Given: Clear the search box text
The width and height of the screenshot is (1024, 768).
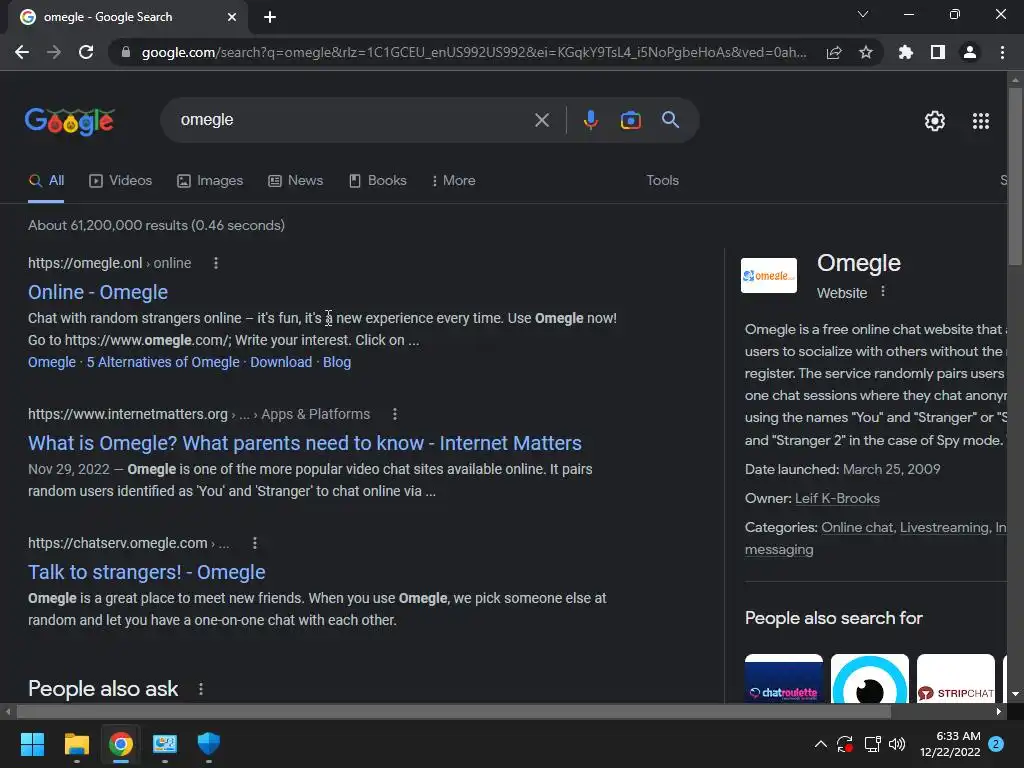Looking at the screenshot, I should (541, 120).
